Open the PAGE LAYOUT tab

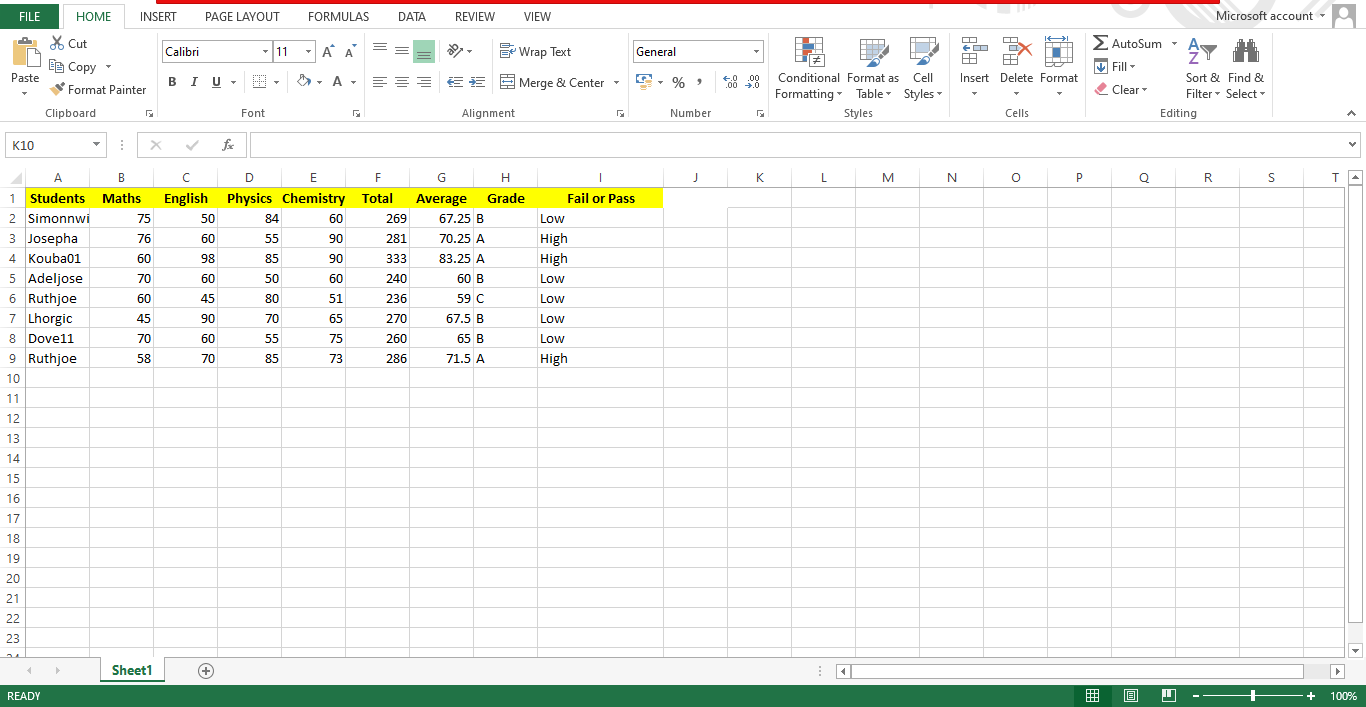(242, 16)
